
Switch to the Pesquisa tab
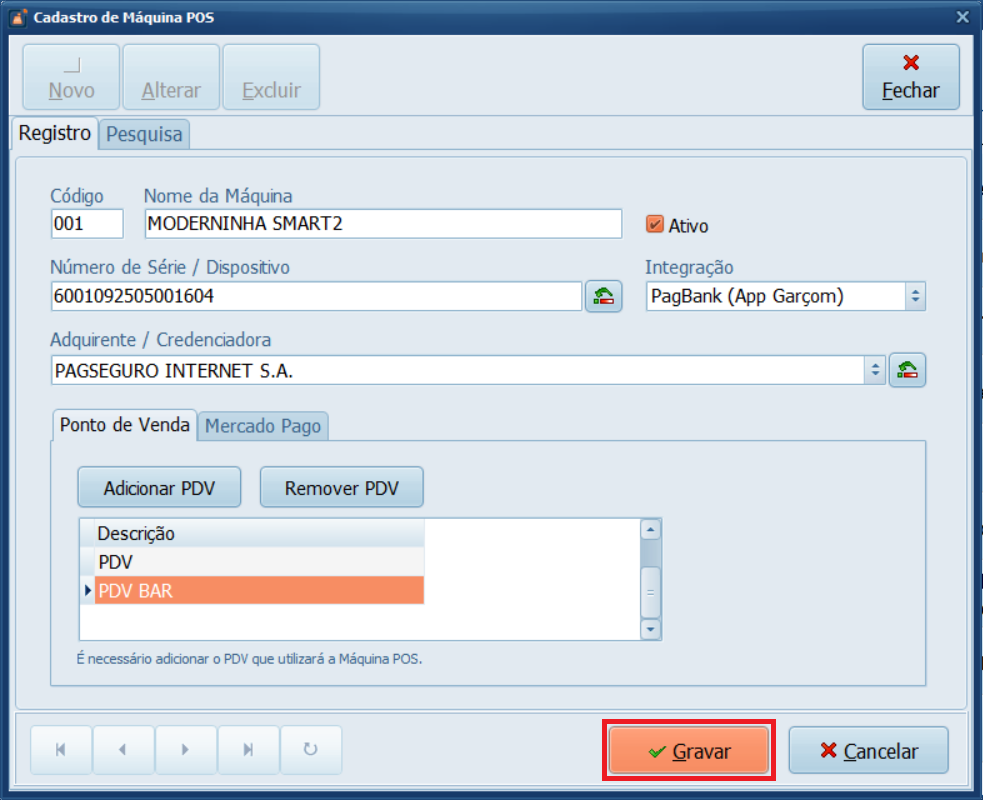[x=145, y=134]
